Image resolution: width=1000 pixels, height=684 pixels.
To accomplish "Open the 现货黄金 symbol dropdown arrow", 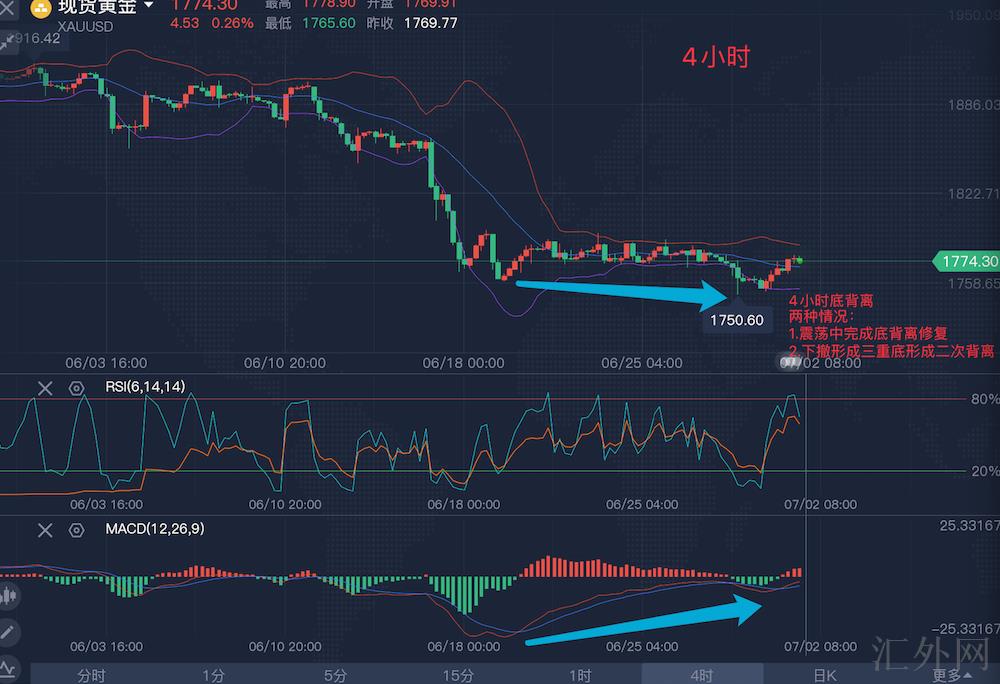I will [x=149, y=5].
